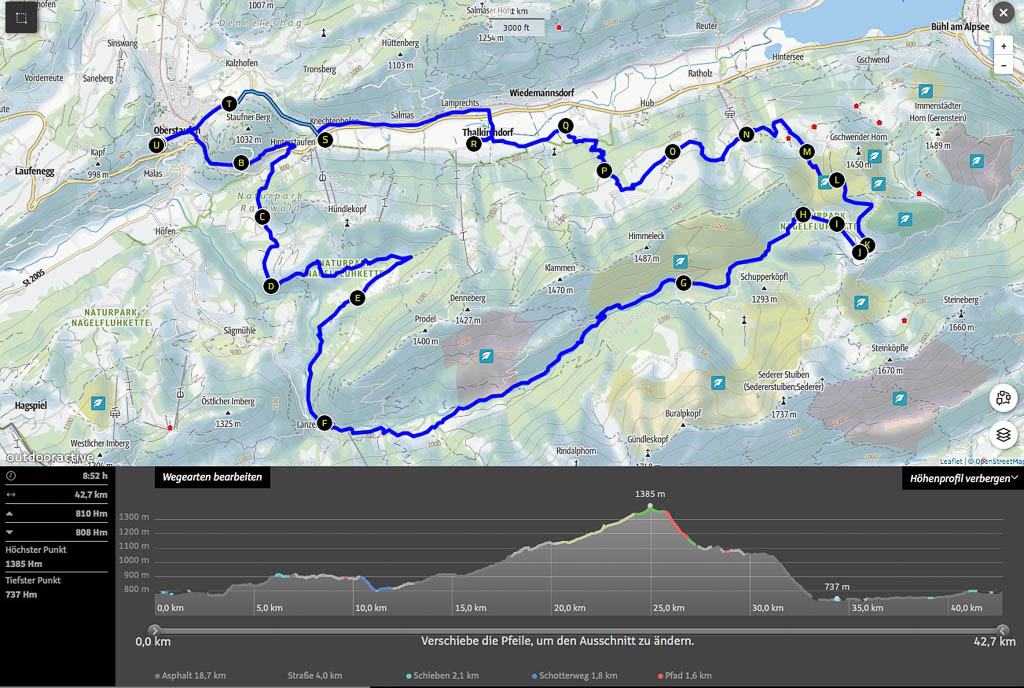Click the Schotterweg legend entry
This screenshot has height=688, width=1024.
tap(569, 676)
